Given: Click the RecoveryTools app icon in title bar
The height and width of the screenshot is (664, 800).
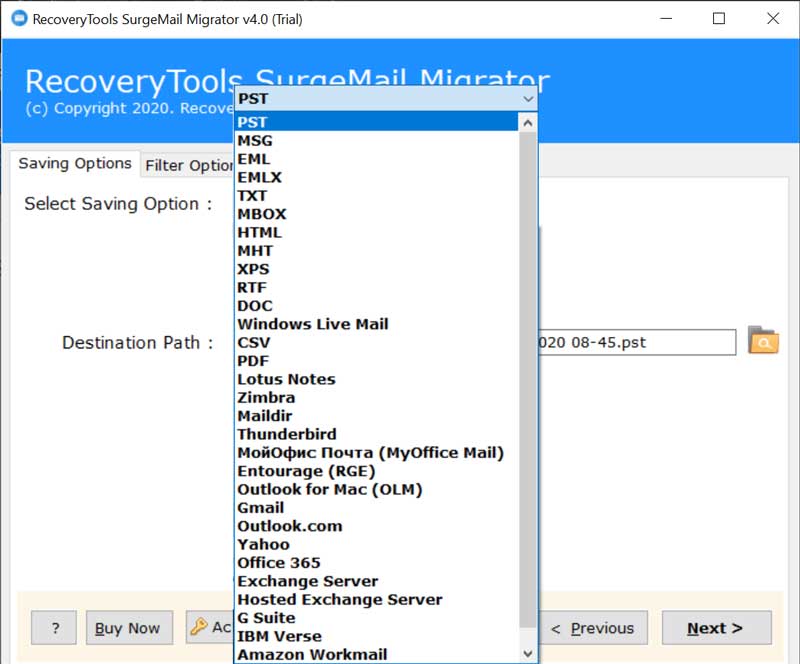Looking at the screenshot, I should click(19, 19).
